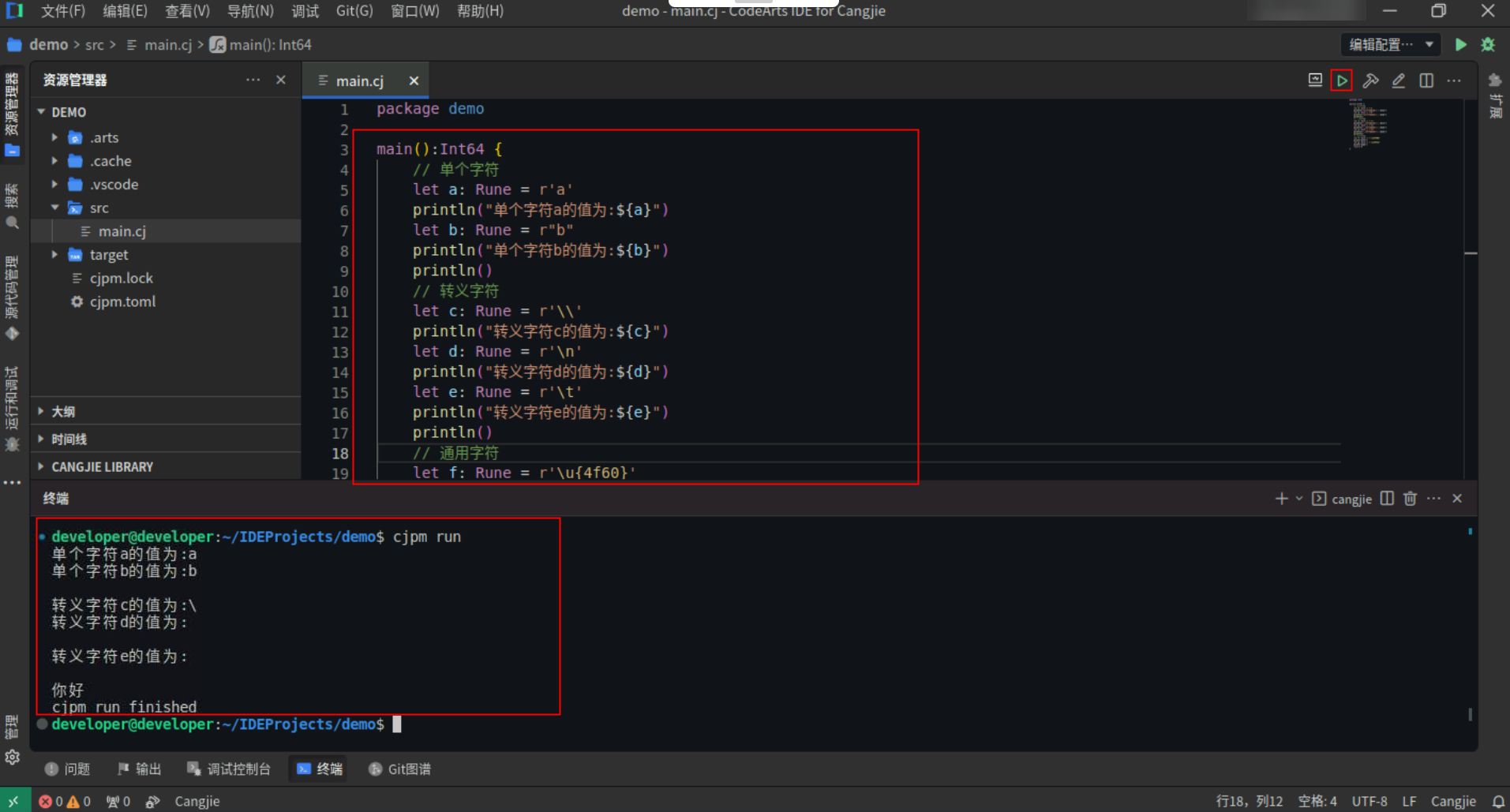Image resolution: width=1510 pixels, height=812 pixels.
Task: Open the run configuration dropdown
Action: pos(1391,45)
